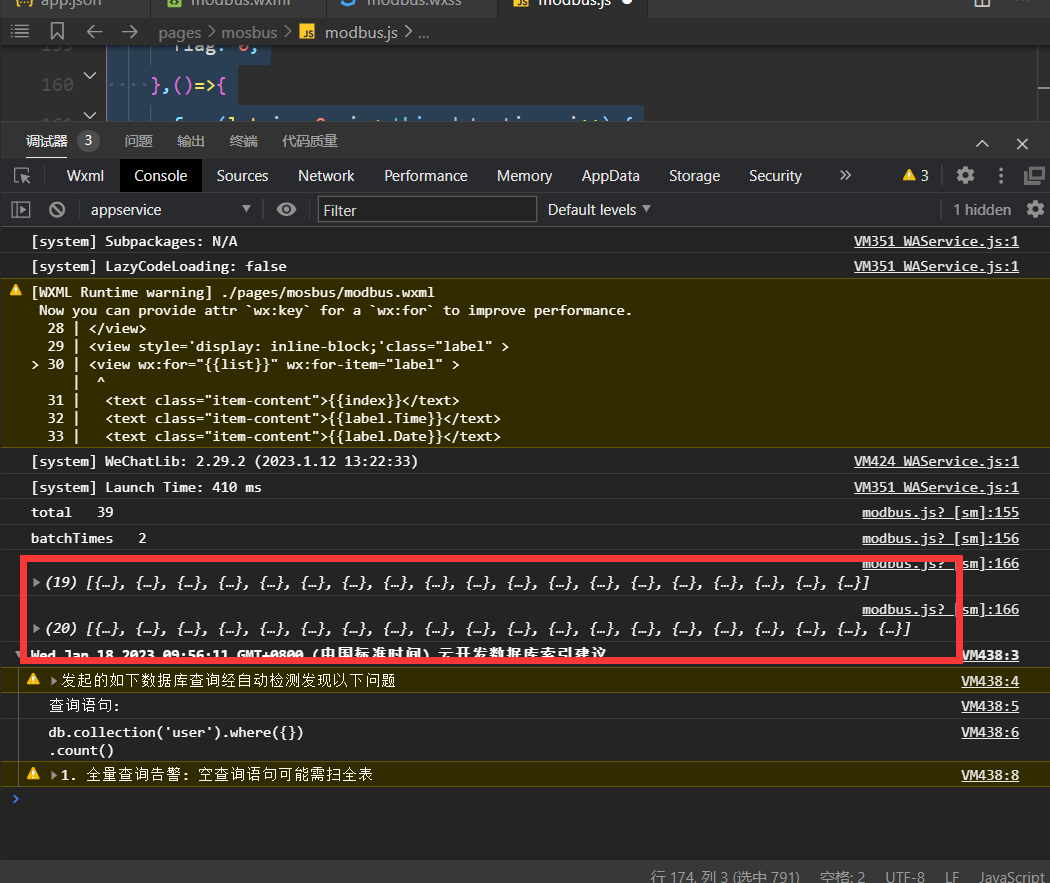The height and width of the screenshot is (883, 1050).
Task: Click the editor outline list icon
Action: tap(20, 31)
